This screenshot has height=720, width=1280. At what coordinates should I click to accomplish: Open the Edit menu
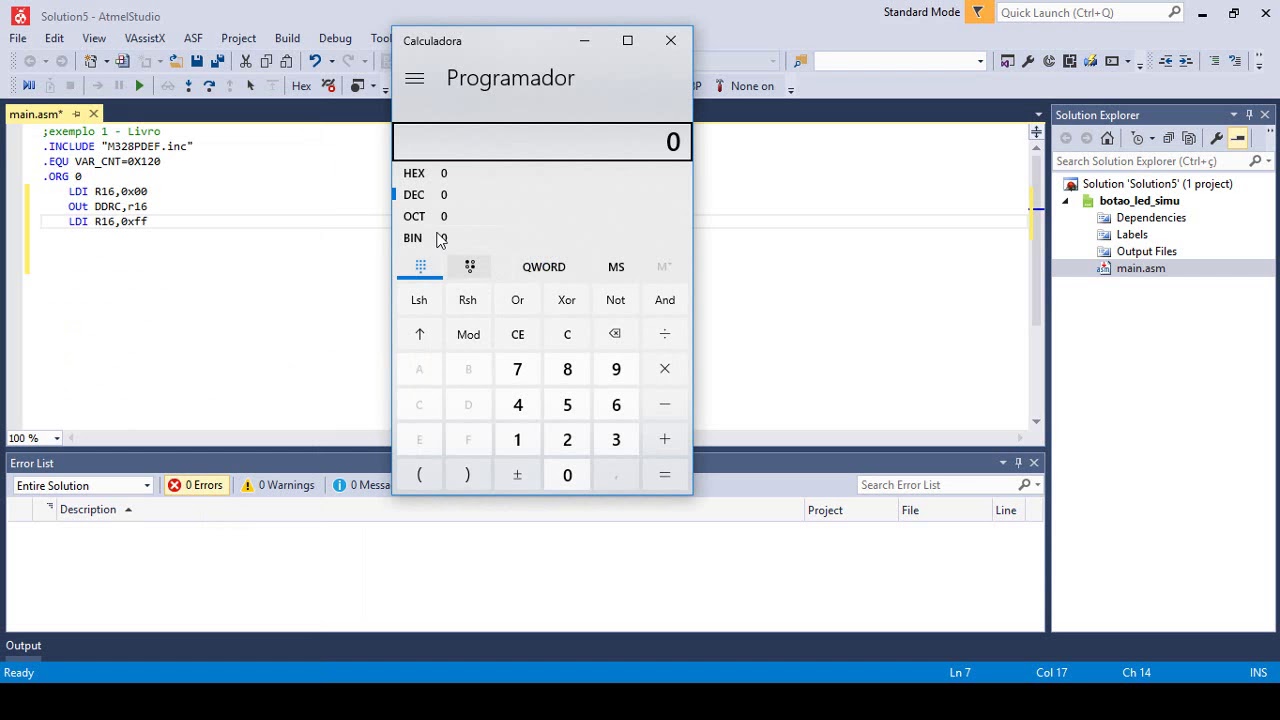point(54,38)
